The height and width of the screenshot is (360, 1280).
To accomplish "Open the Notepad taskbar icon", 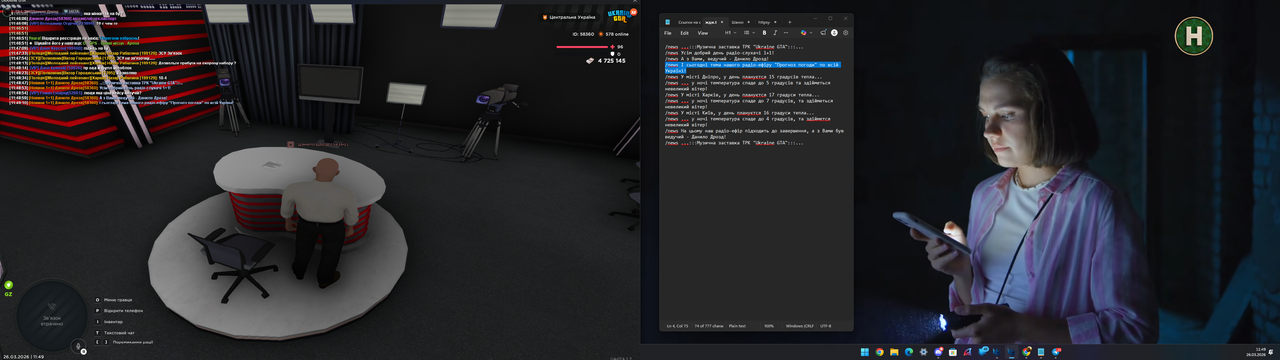I will 1041,352.
